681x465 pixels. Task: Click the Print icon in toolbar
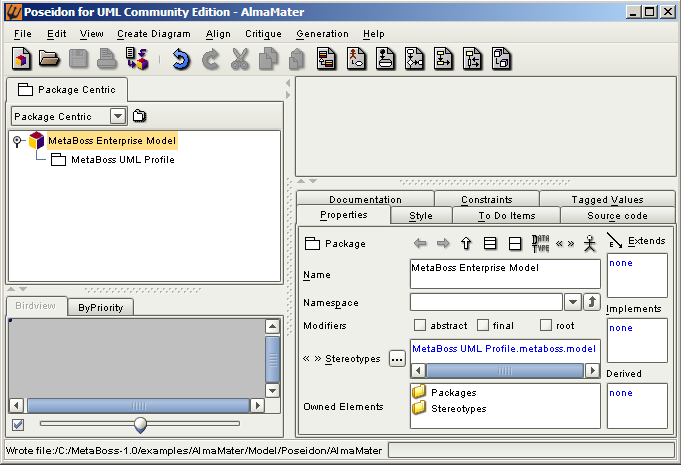click(106, 59)
